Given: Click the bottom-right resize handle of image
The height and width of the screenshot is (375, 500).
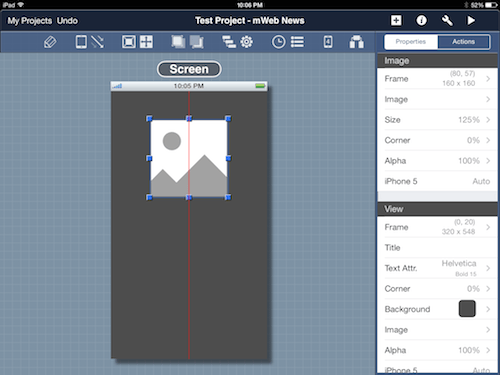Looking at the screenshot, I should tap(228, 197).
